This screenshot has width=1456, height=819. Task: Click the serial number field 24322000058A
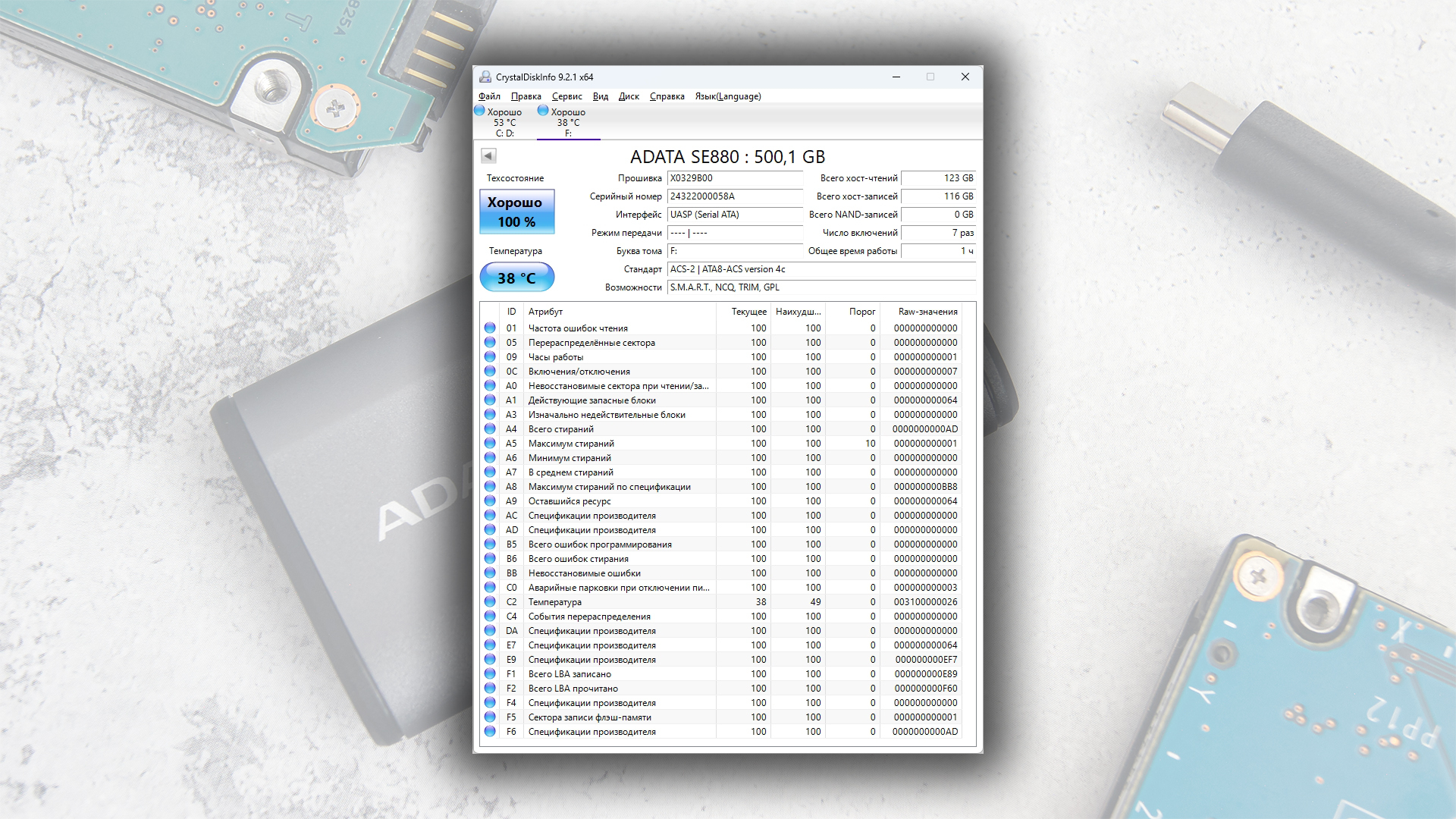pyautogui.click(x=734, y=196)
